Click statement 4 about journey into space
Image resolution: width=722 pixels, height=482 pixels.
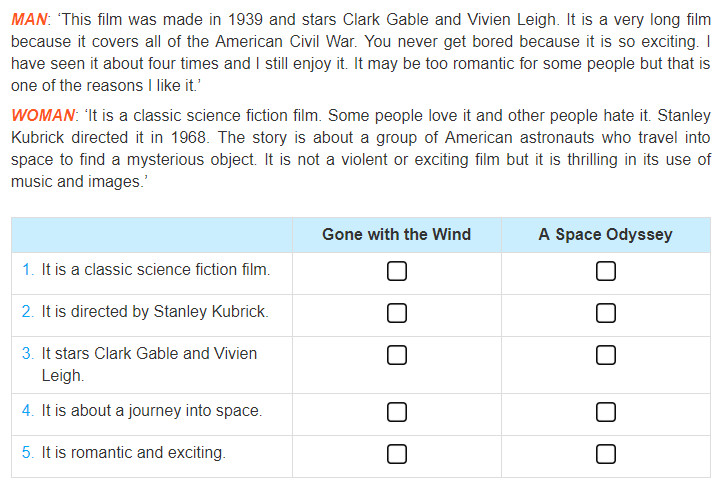(x=152, y=410)
